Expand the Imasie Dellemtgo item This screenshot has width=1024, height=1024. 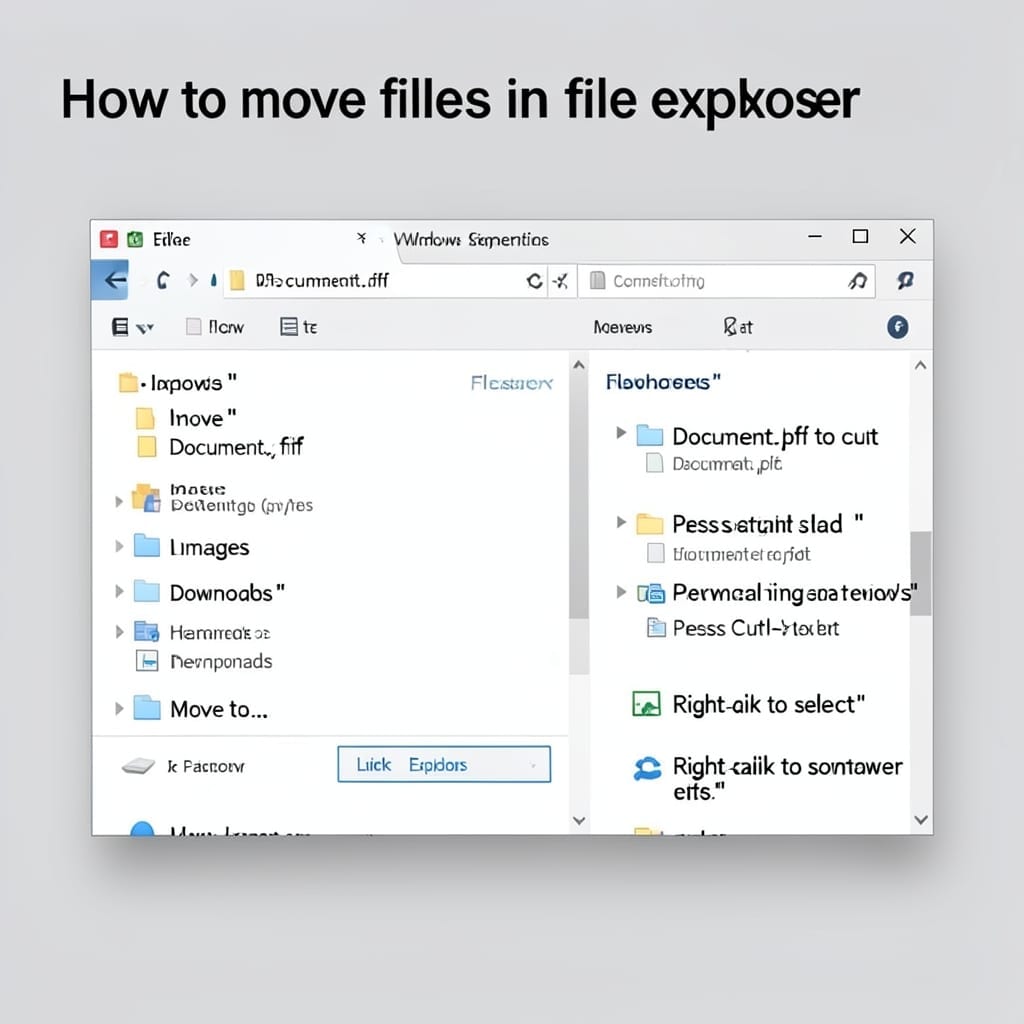click(x=119, y=502)
